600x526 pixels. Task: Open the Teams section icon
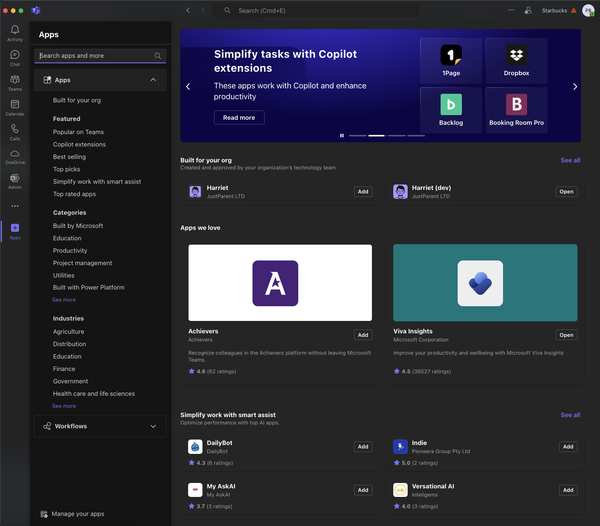(14, 82)
